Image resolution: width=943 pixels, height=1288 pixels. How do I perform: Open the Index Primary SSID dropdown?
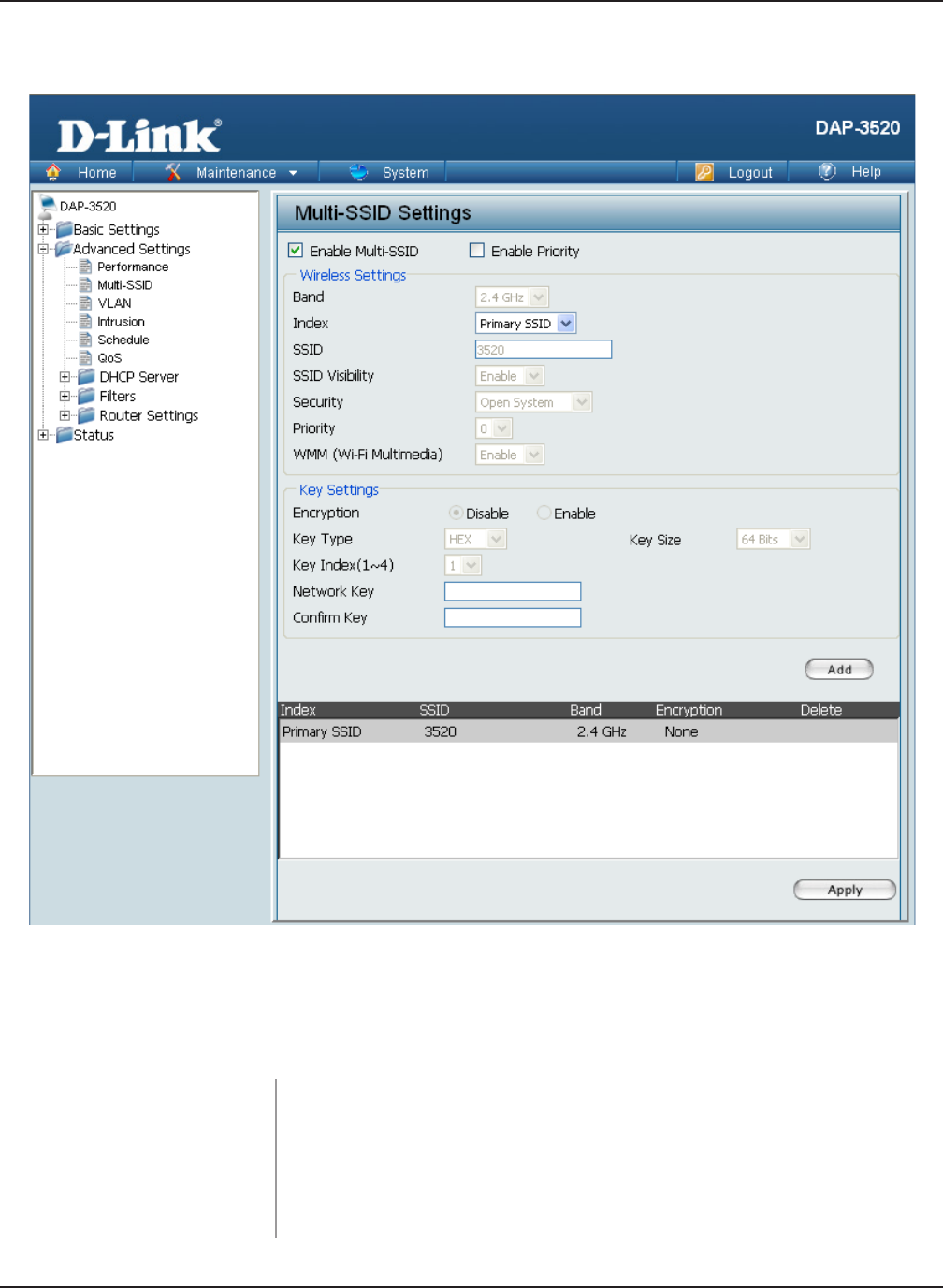click(526, 323)
